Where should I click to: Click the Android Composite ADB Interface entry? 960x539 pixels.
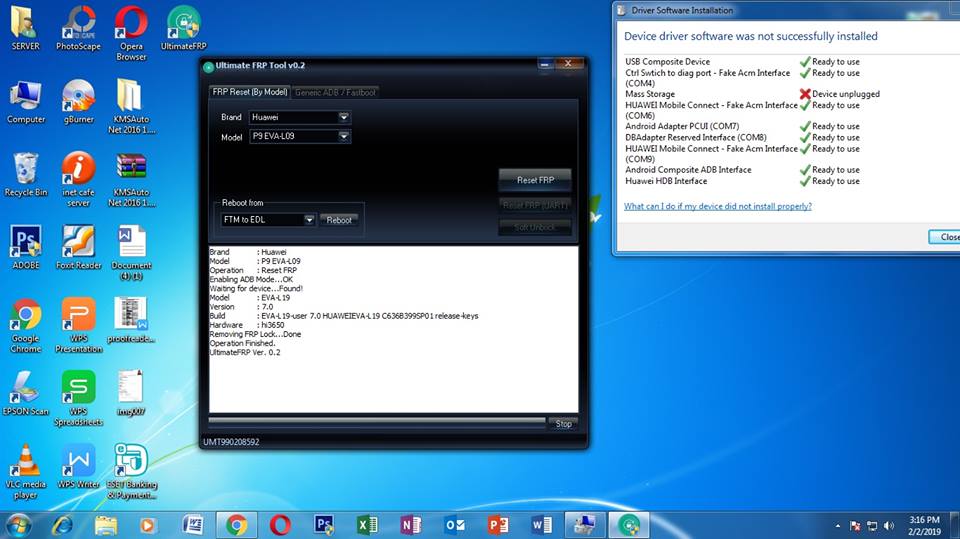(688, 170)
